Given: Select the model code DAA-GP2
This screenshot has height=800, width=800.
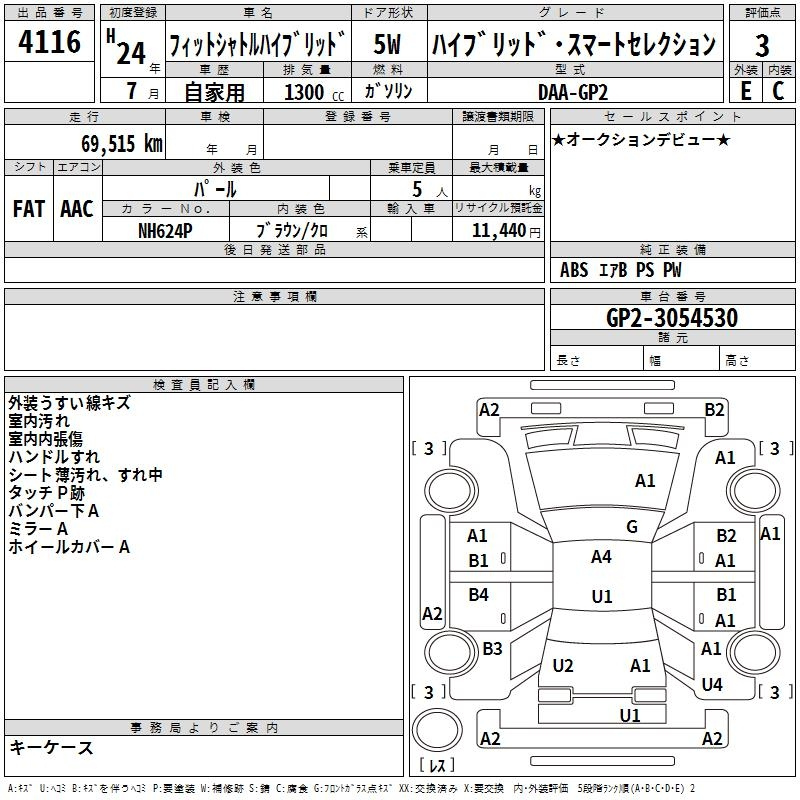Looking at the screenshot, I should (573, 92).
